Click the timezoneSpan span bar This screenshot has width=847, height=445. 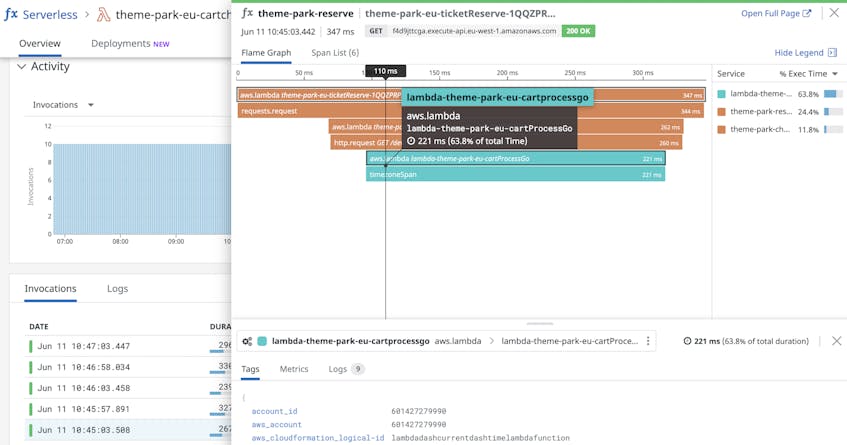click(516, 174)
